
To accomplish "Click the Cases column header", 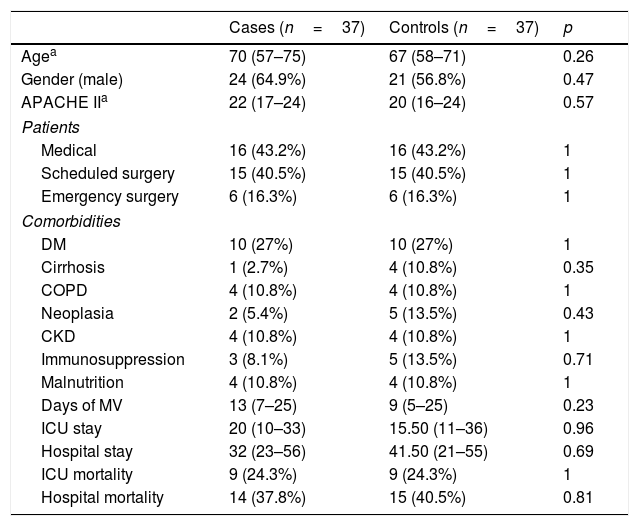I will pyautogui.click(x=296, y=26).
